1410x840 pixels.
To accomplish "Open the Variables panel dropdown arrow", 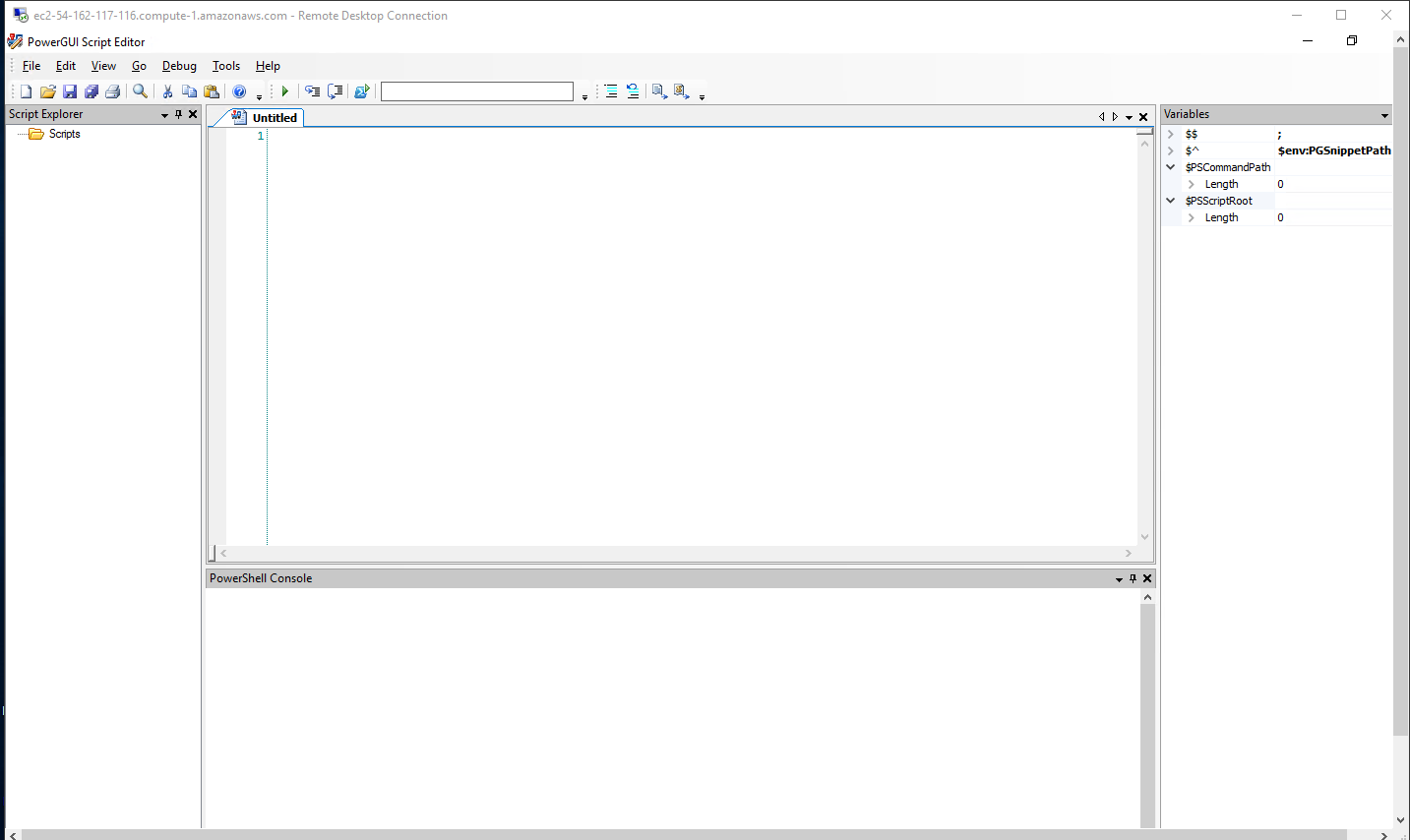I will (1384, 115).
